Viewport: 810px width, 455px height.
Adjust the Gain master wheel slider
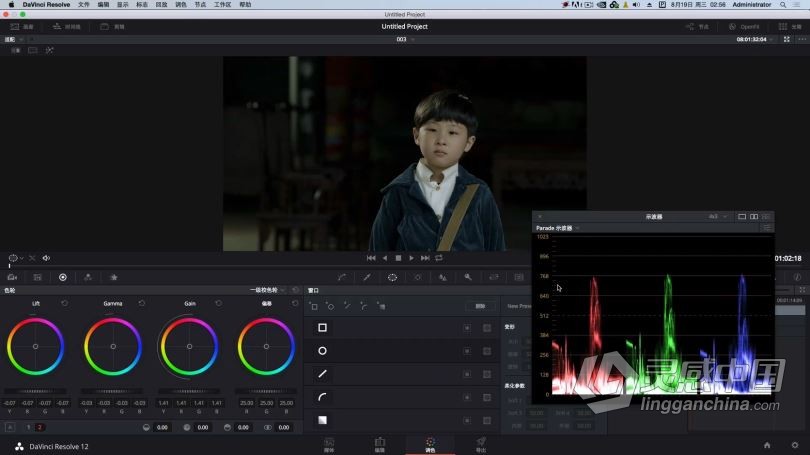click(x=190, y=391)
